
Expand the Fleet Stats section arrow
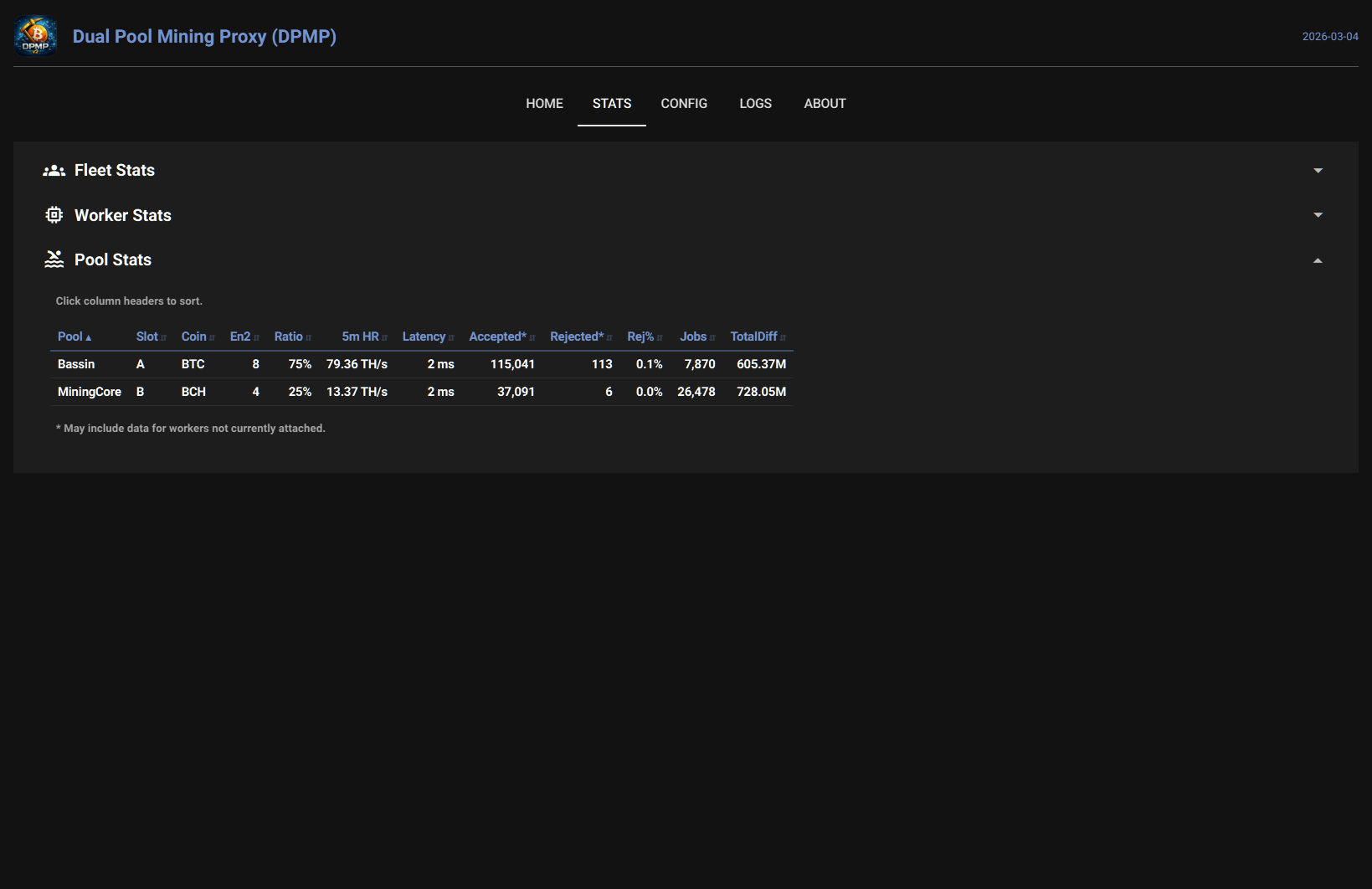1318,171
